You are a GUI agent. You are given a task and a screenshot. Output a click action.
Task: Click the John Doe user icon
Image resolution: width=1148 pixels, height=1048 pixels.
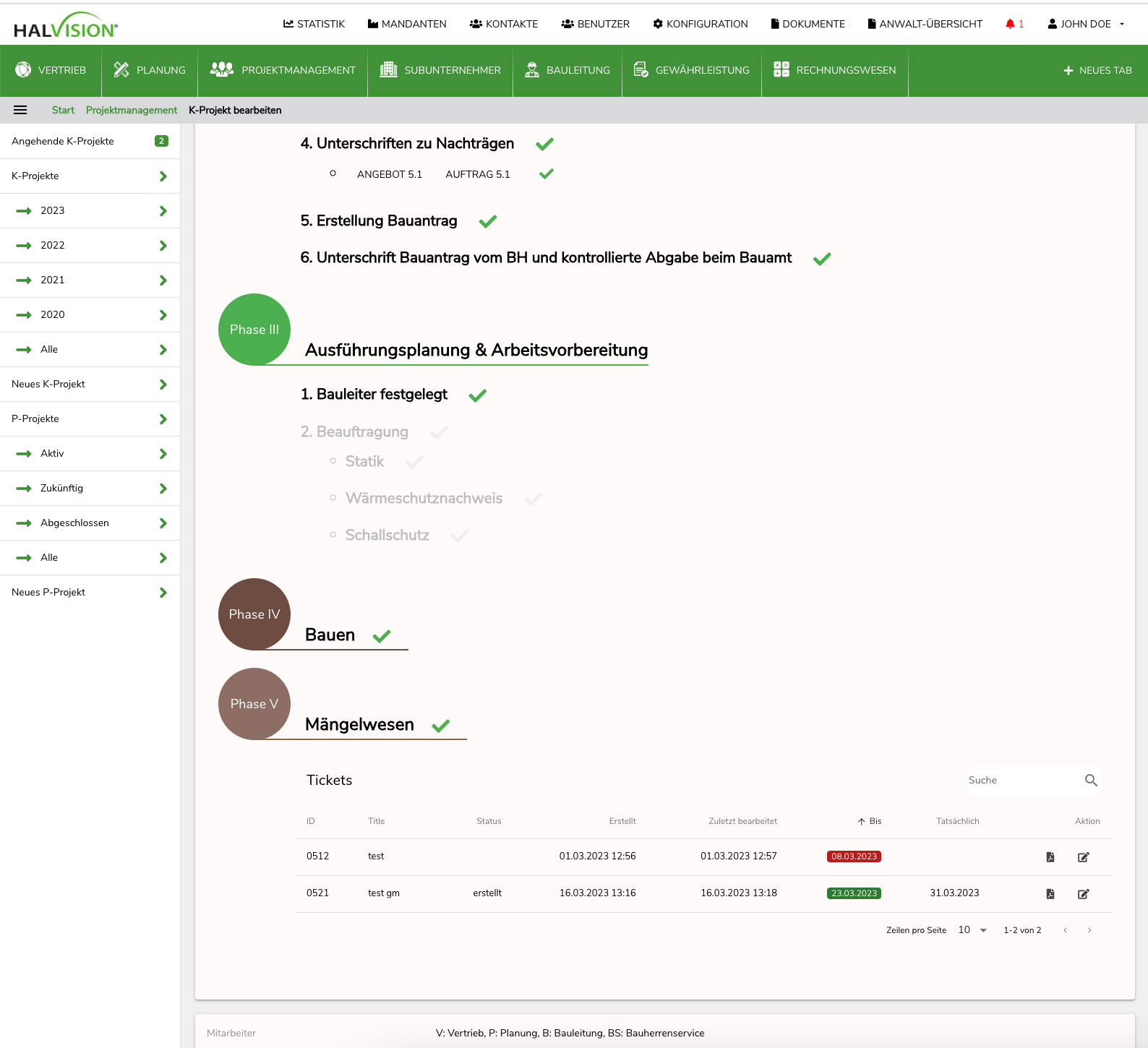click(1053, 24)
